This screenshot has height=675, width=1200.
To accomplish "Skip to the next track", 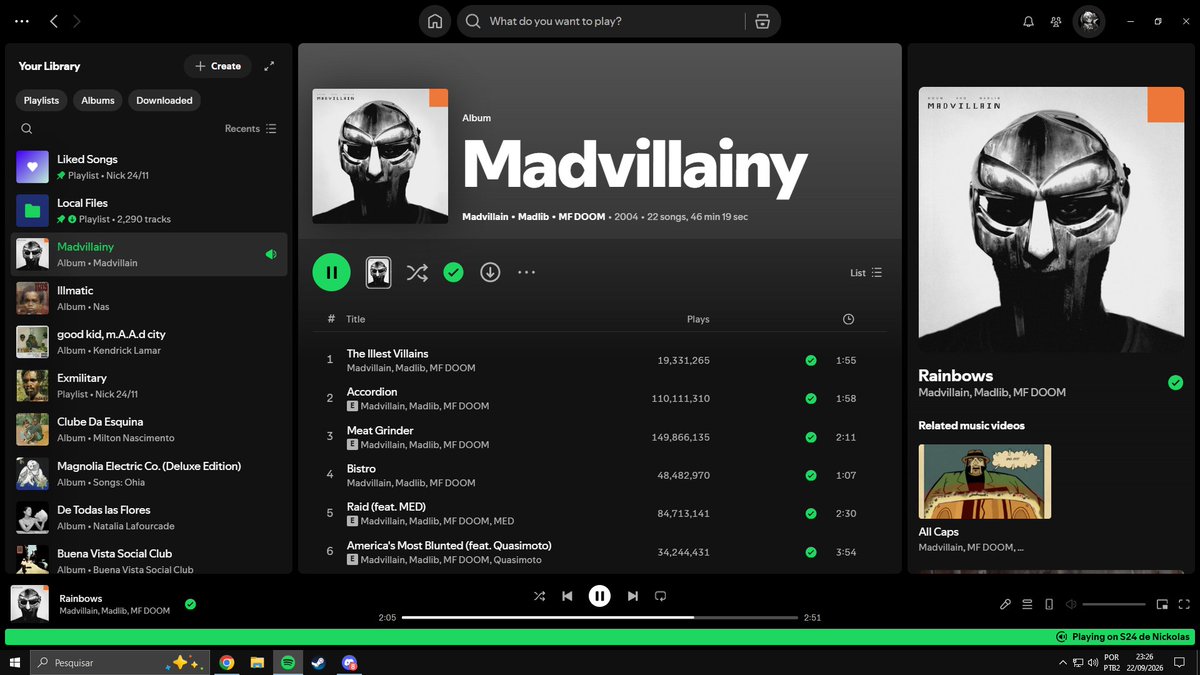I will 632,596.
